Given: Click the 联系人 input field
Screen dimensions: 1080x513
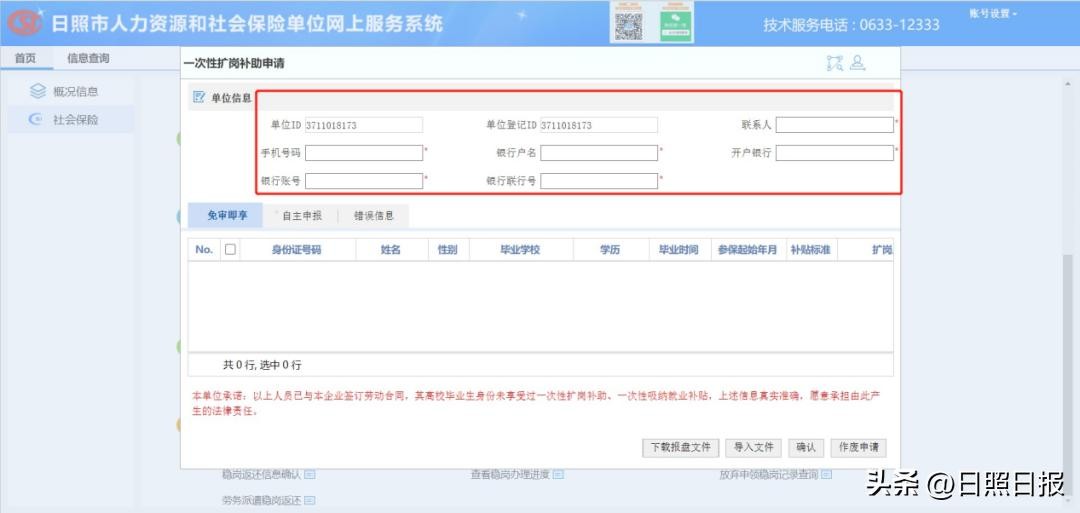Looking at the screenshot, I should pos(834,125).
